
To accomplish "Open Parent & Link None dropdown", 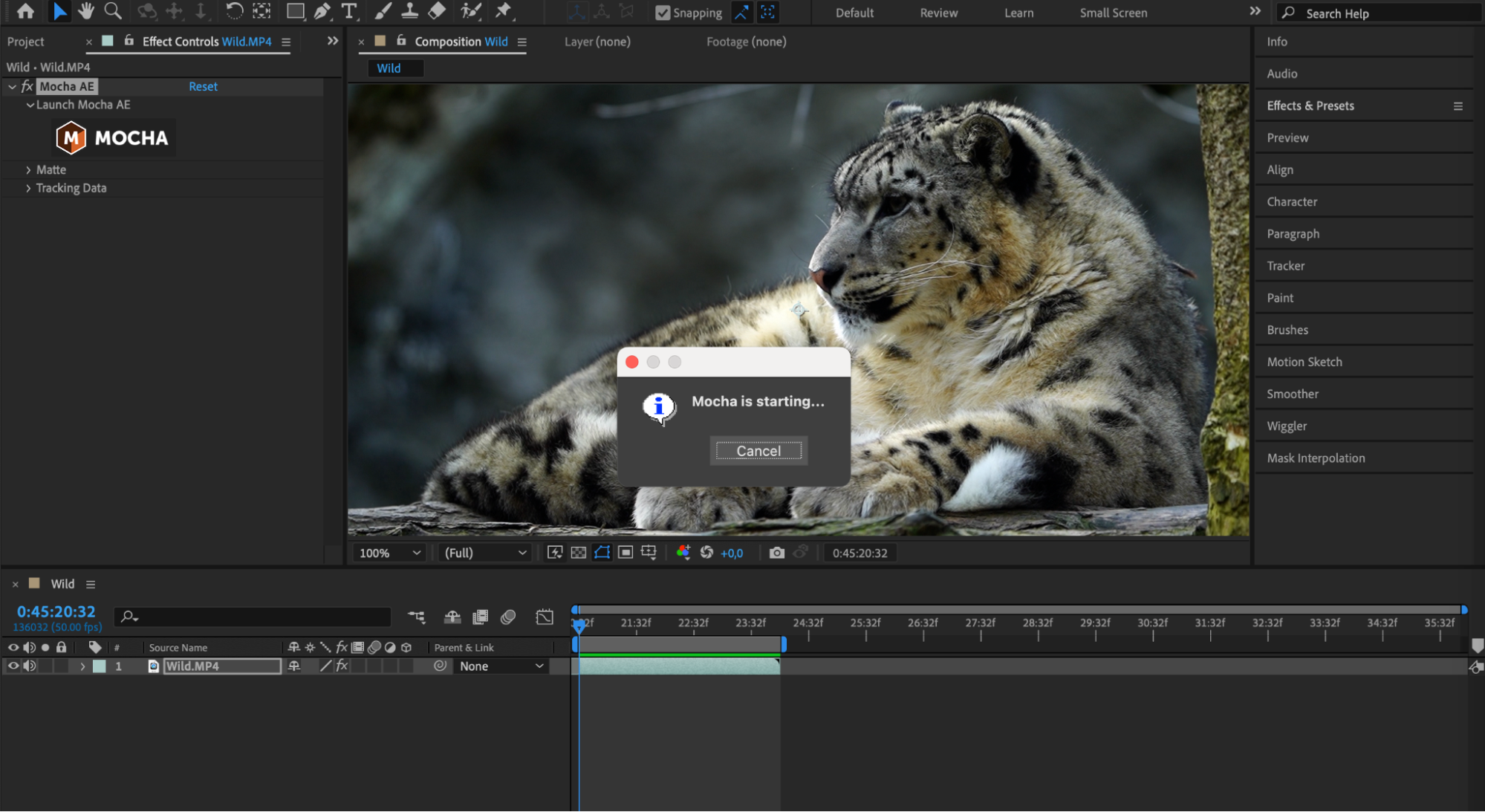I will 501,666.
